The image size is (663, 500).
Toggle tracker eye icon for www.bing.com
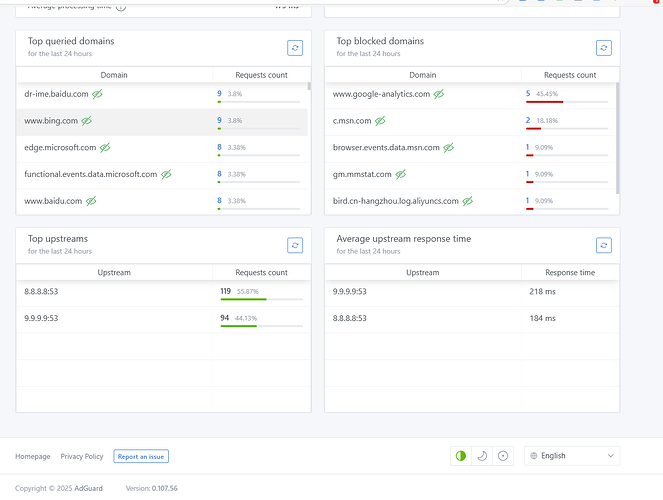[x=86, y=121]
